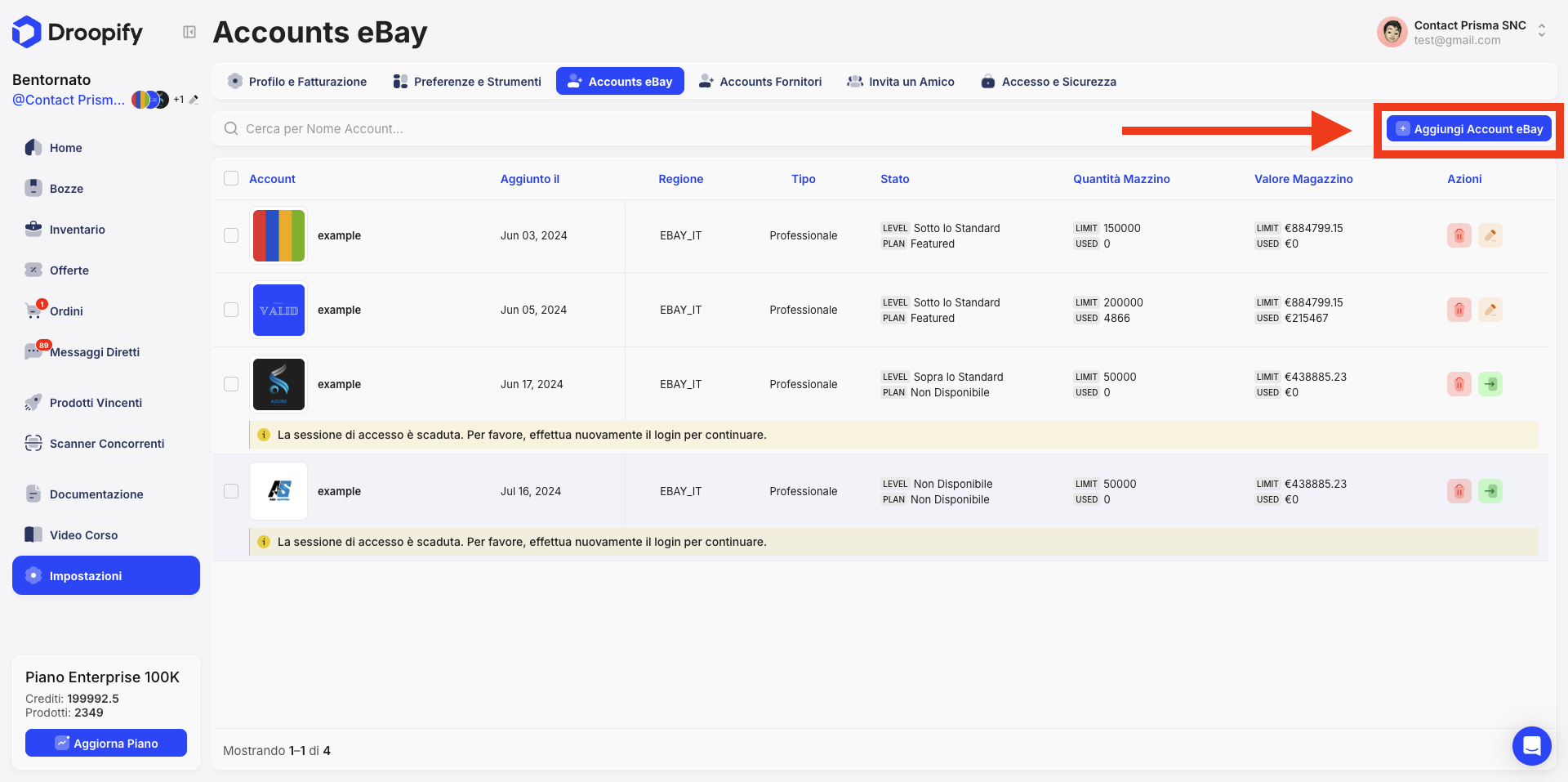Toggle the select-all checkbox in the table header
This screenshot has width=1568, height=782.
pos(231,179)
